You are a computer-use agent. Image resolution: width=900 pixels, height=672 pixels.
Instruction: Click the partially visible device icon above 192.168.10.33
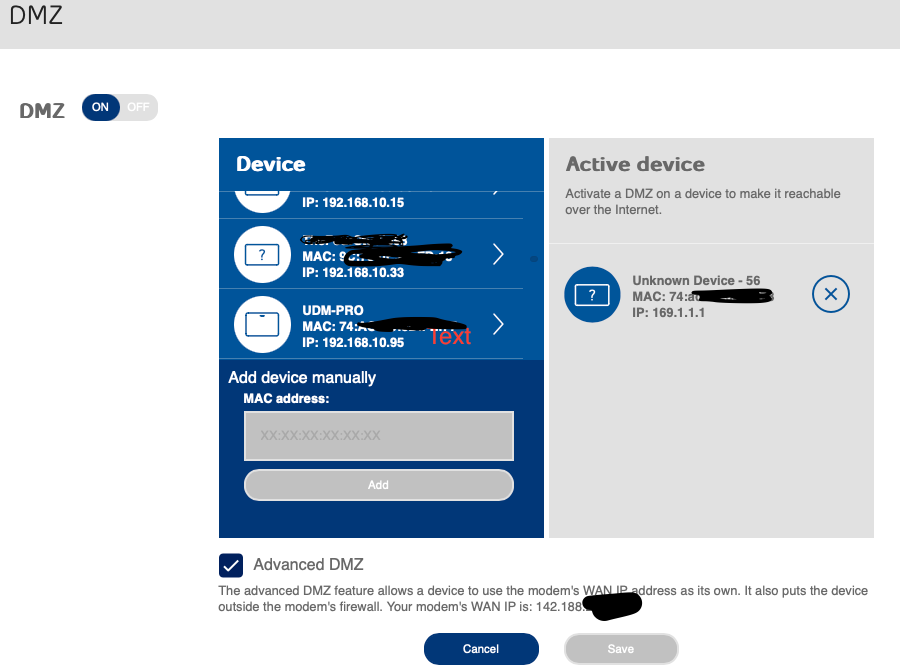click(x=262, y=190)
